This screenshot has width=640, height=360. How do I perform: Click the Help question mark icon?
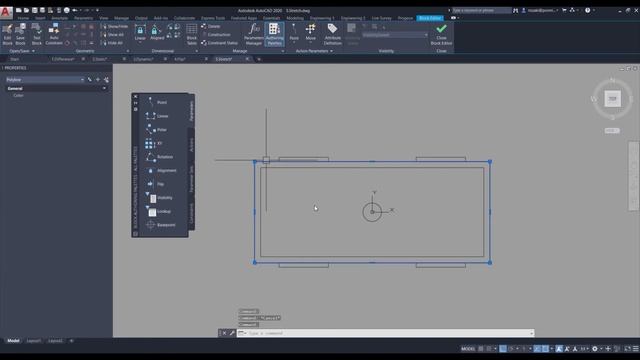587,10
